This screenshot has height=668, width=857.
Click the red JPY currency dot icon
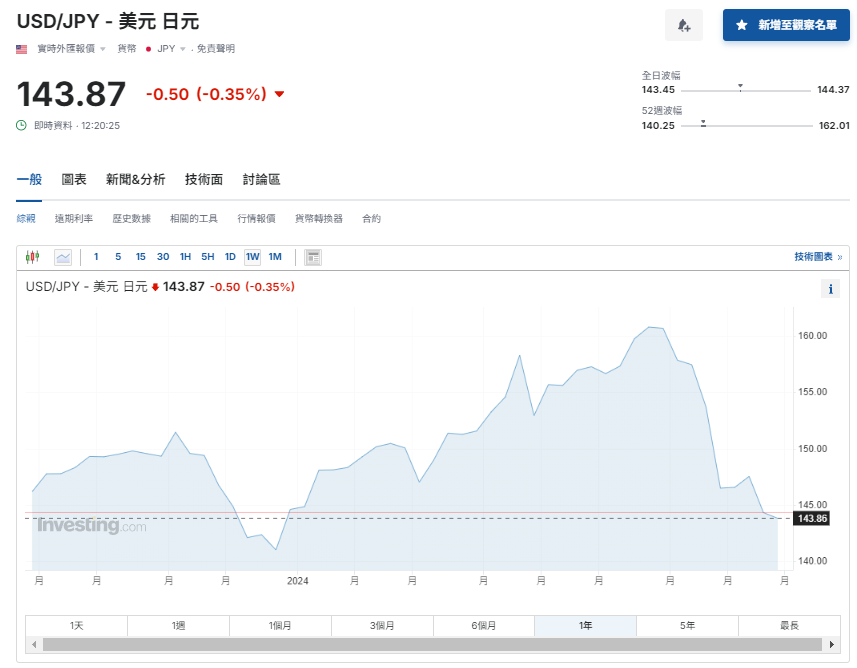[148, 47]
